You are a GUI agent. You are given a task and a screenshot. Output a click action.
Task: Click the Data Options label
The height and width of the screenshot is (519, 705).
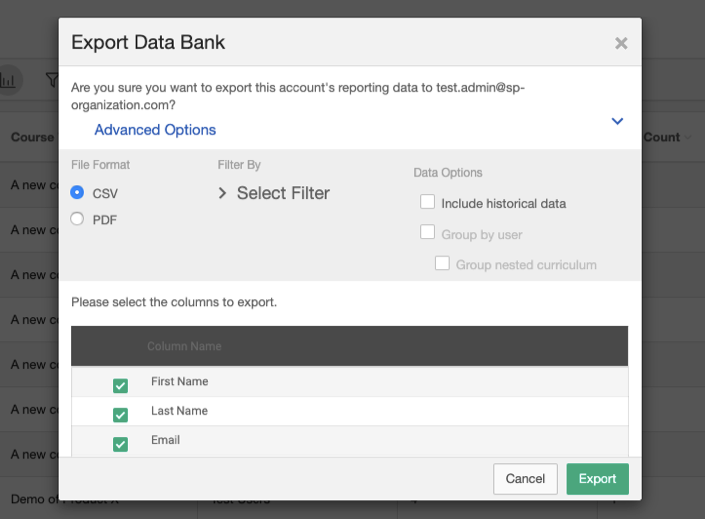(x=448, y=173)
